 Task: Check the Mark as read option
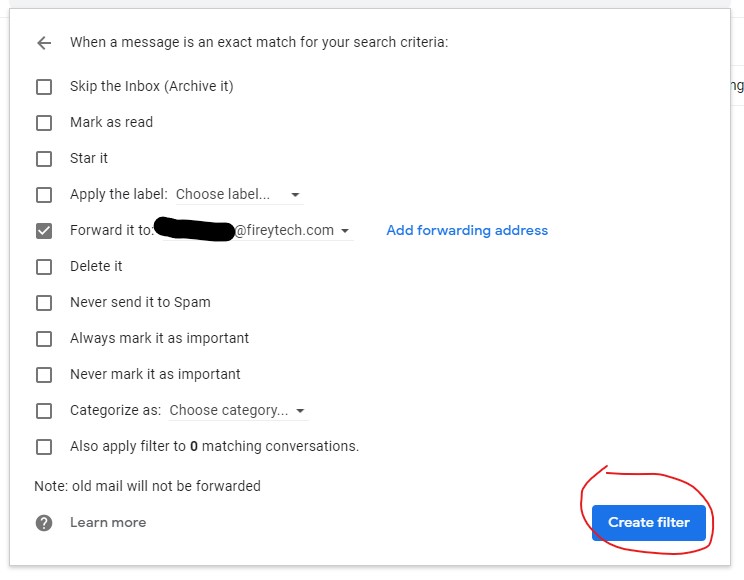(x=44, y=123)
